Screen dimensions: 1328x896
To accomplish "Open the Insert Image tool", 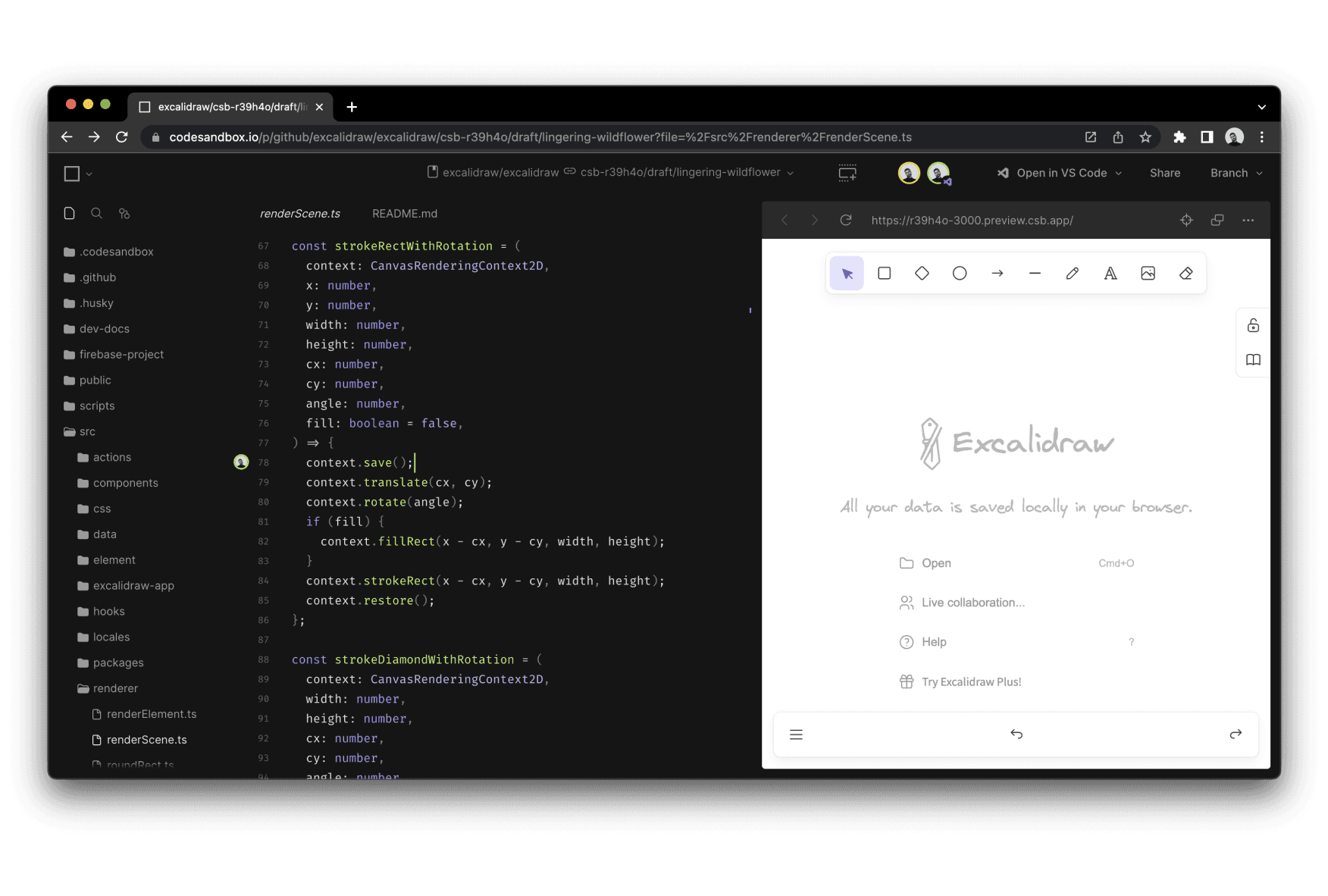I will point(1148,273).
